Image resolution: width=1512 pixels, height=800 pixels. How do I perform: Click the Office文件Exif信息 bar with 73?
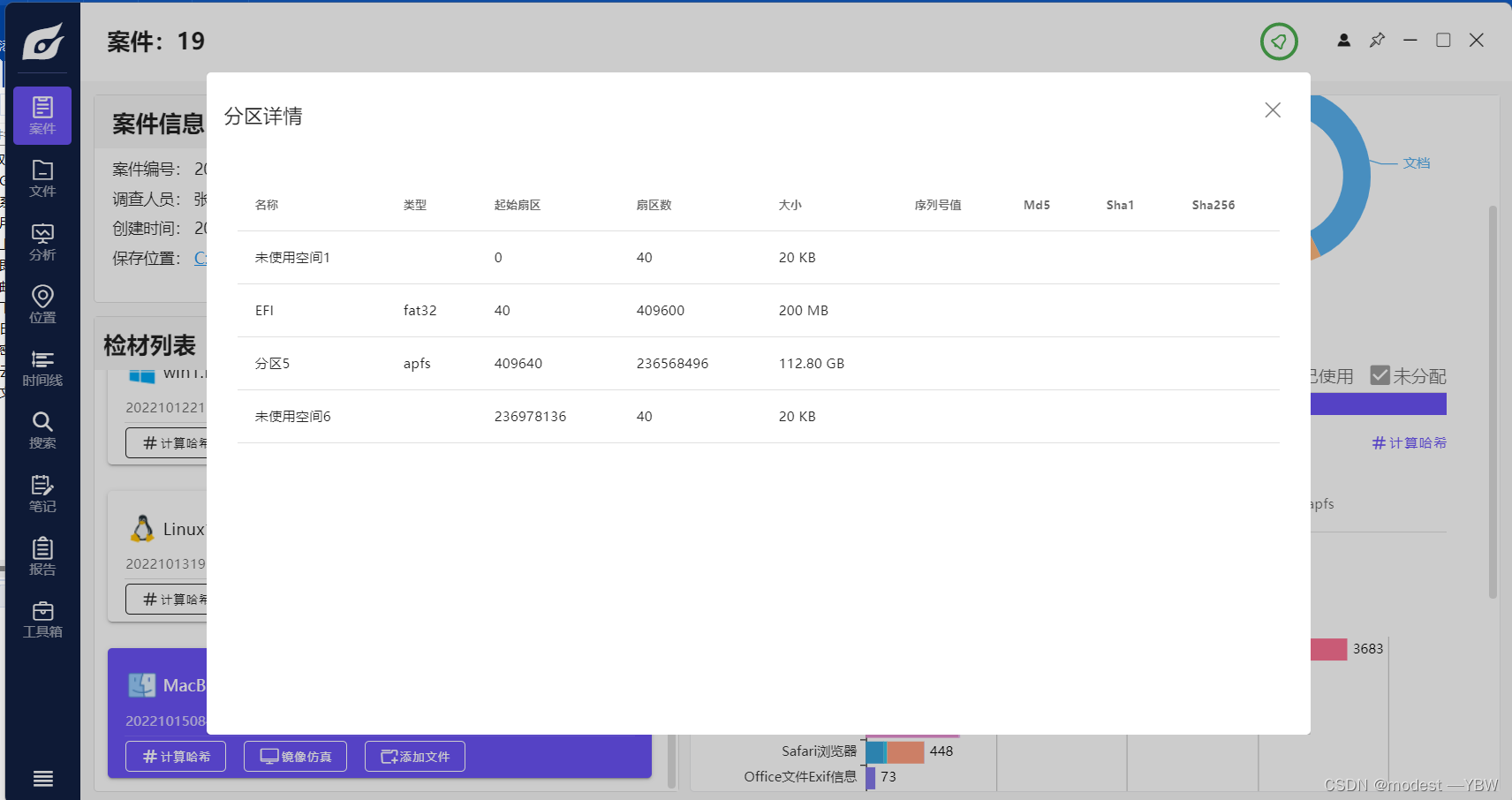click(x=871, y=777)
